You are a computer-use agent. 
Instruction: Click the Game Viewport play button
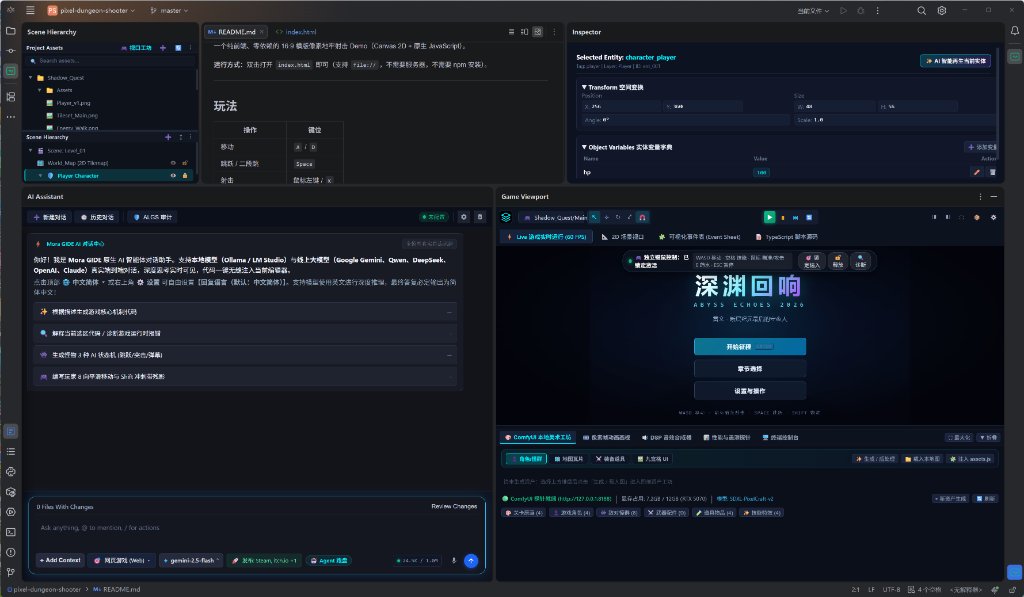(x=769, y=218)
